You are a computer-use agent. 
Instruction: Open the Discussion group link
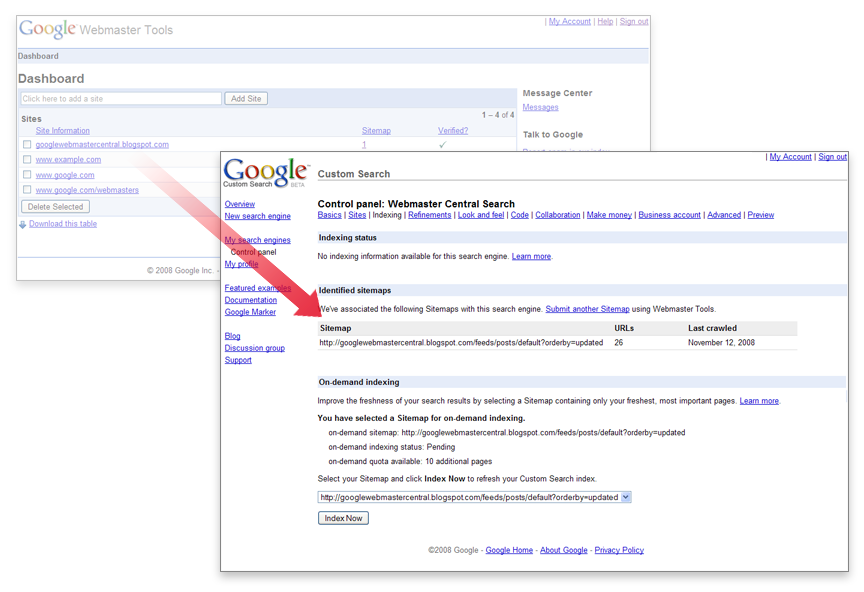(255, 348)
